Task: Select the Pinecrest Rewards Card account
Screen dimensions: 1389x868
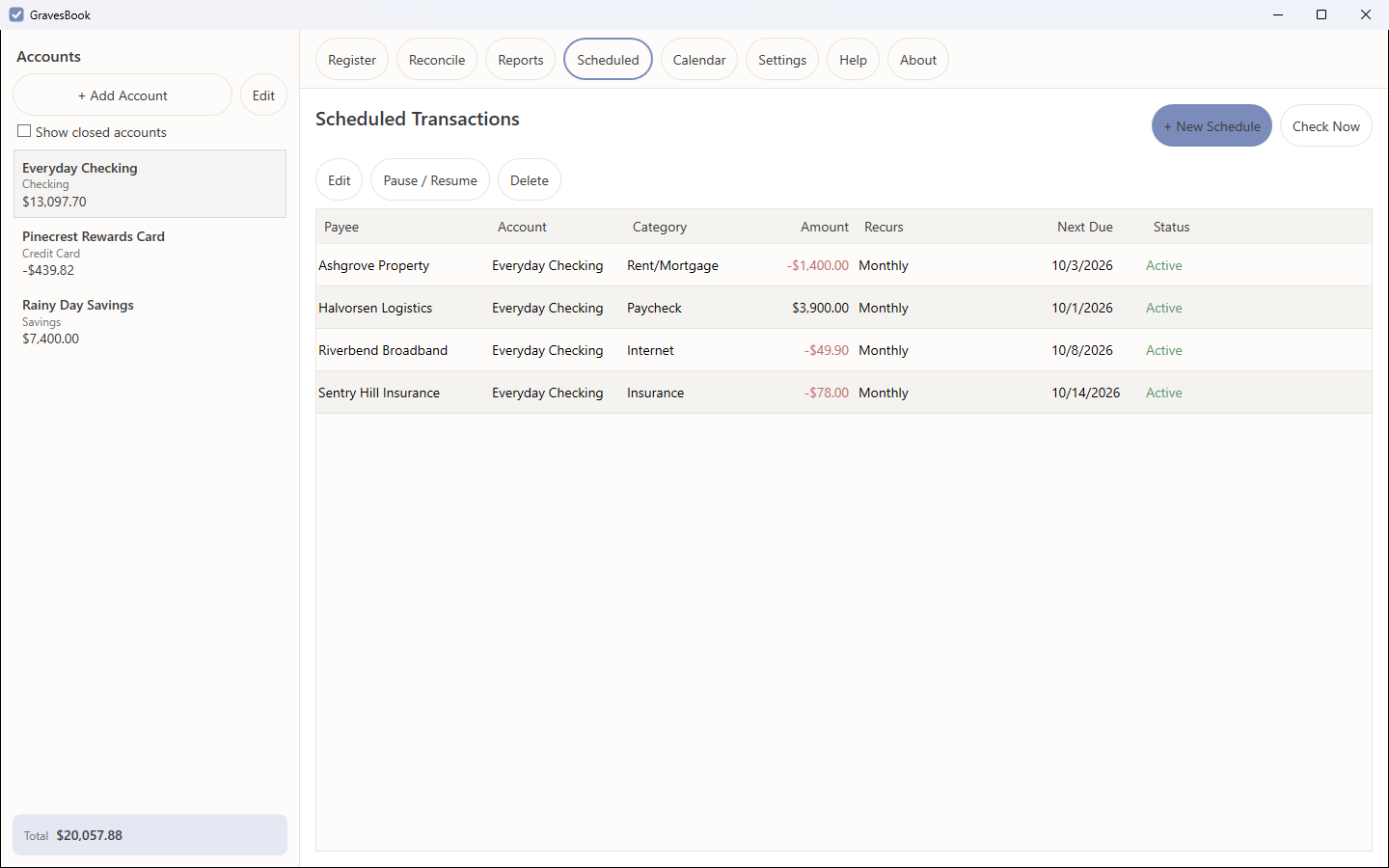Action: coord(150,253)
